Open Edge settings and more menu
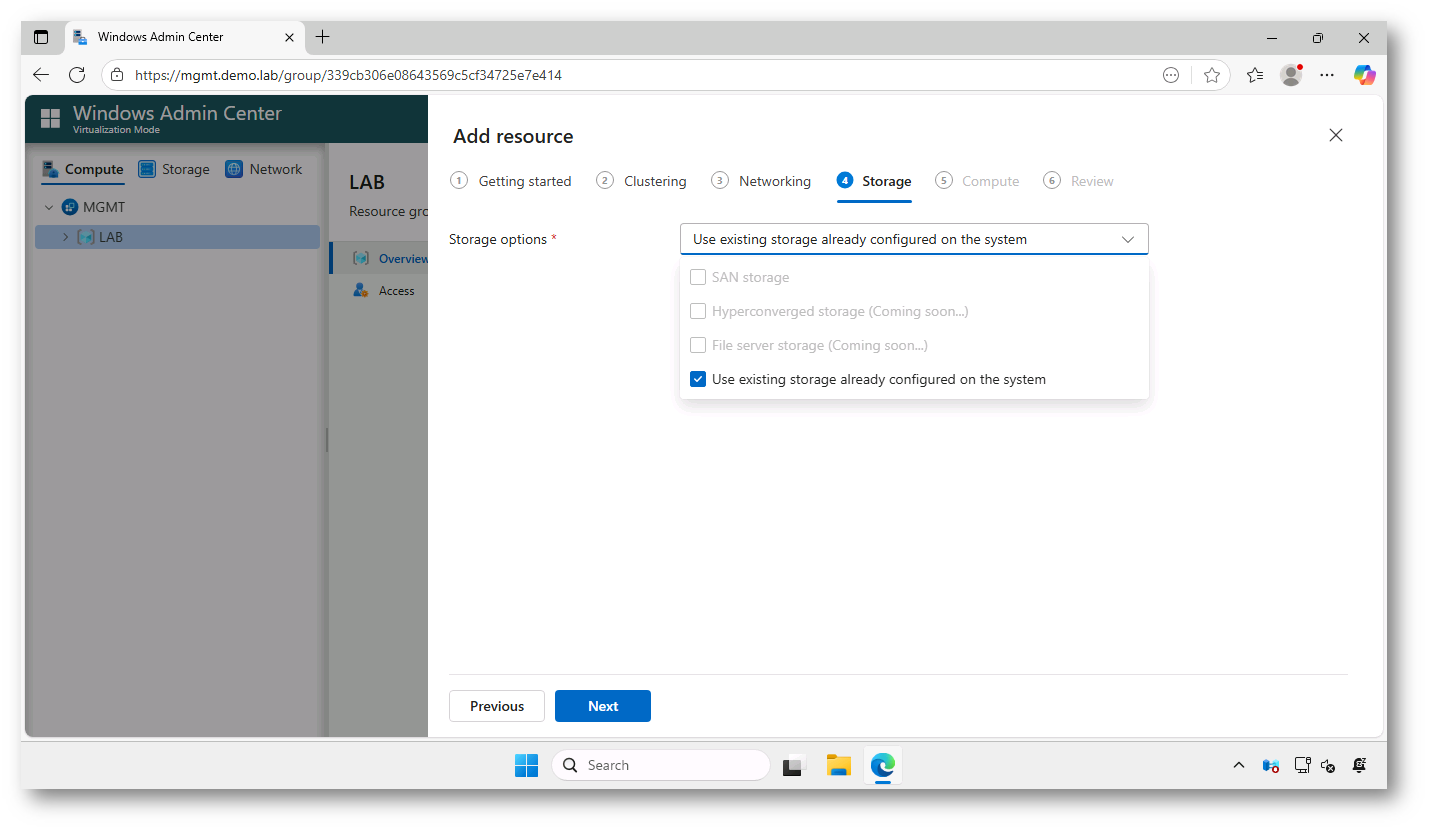 click(1327, 75)
